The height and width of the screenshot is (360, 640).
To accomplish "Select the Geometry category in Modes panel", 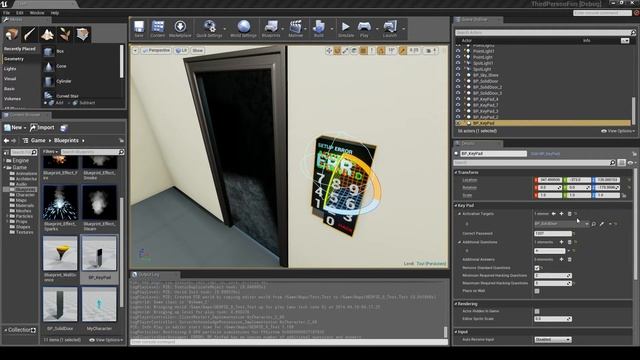I will pos(14,59).
